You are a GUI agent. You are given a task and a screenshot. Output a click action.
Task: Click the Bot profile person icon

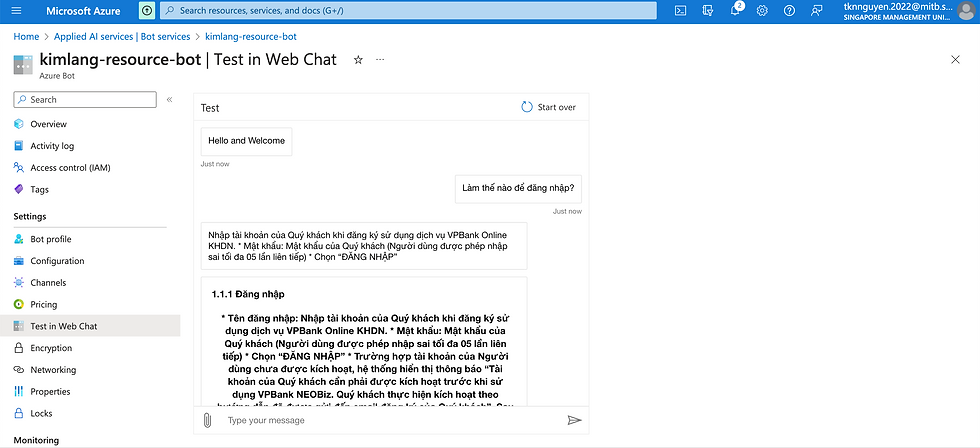tap(19, 239)
